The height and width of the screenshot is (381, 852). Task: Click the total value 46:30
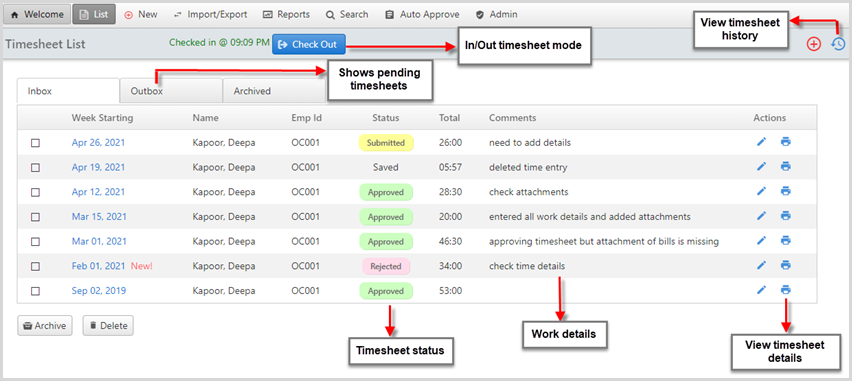click(x=450, y=241)
